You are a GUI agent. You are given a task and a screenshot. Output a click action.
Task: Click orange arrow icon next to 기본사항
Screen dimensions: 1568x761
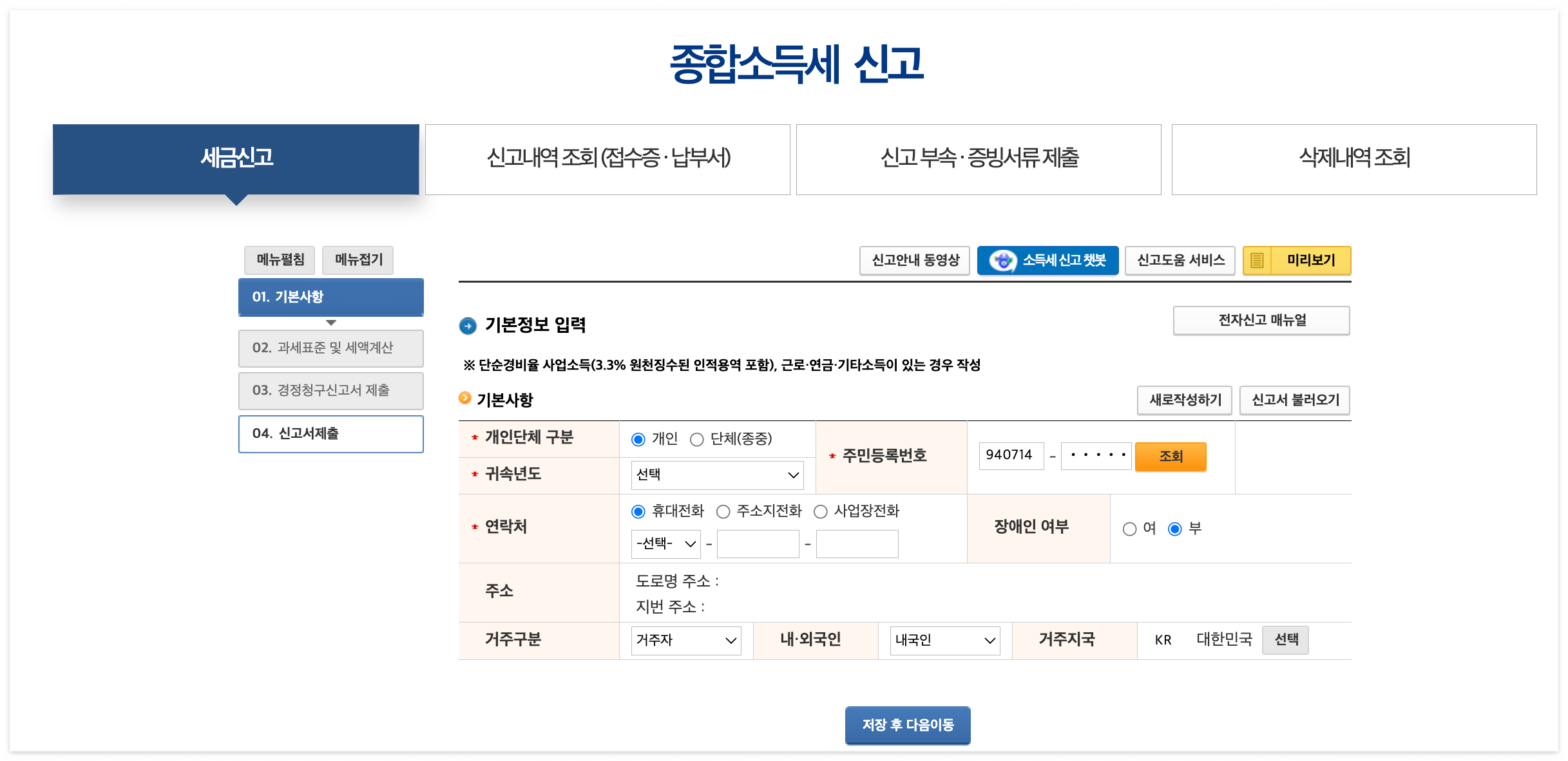[x=465, y=398]
